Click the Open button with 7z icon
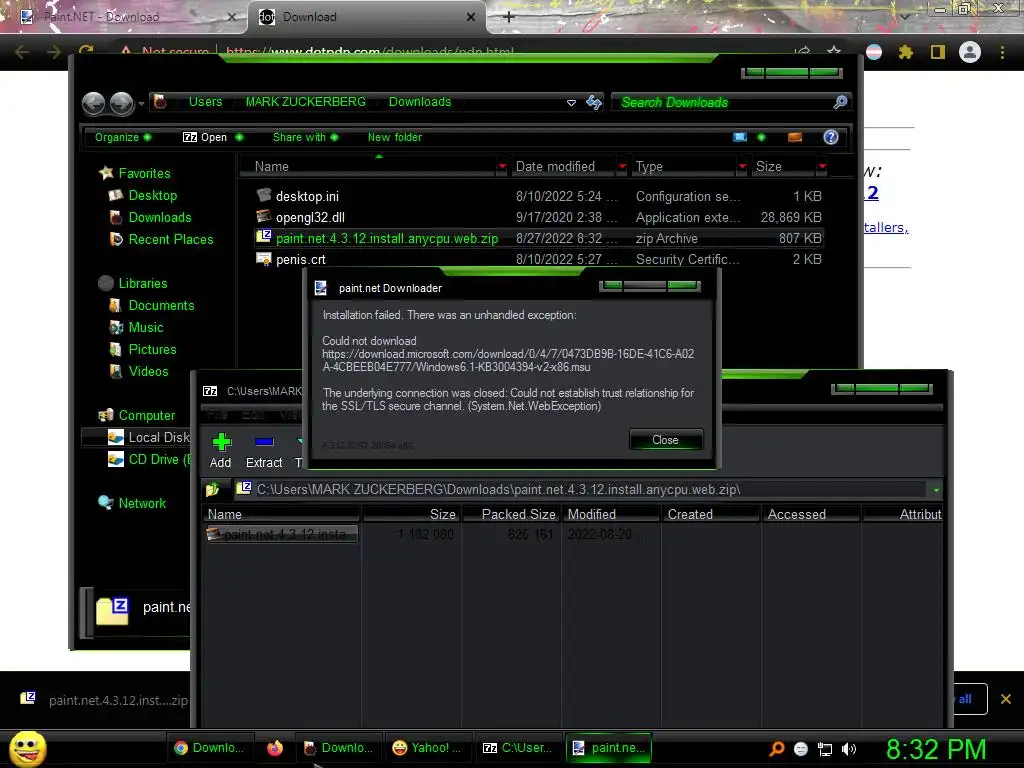The width and height of the screenshot is (1024, 768). click(204, 137)
